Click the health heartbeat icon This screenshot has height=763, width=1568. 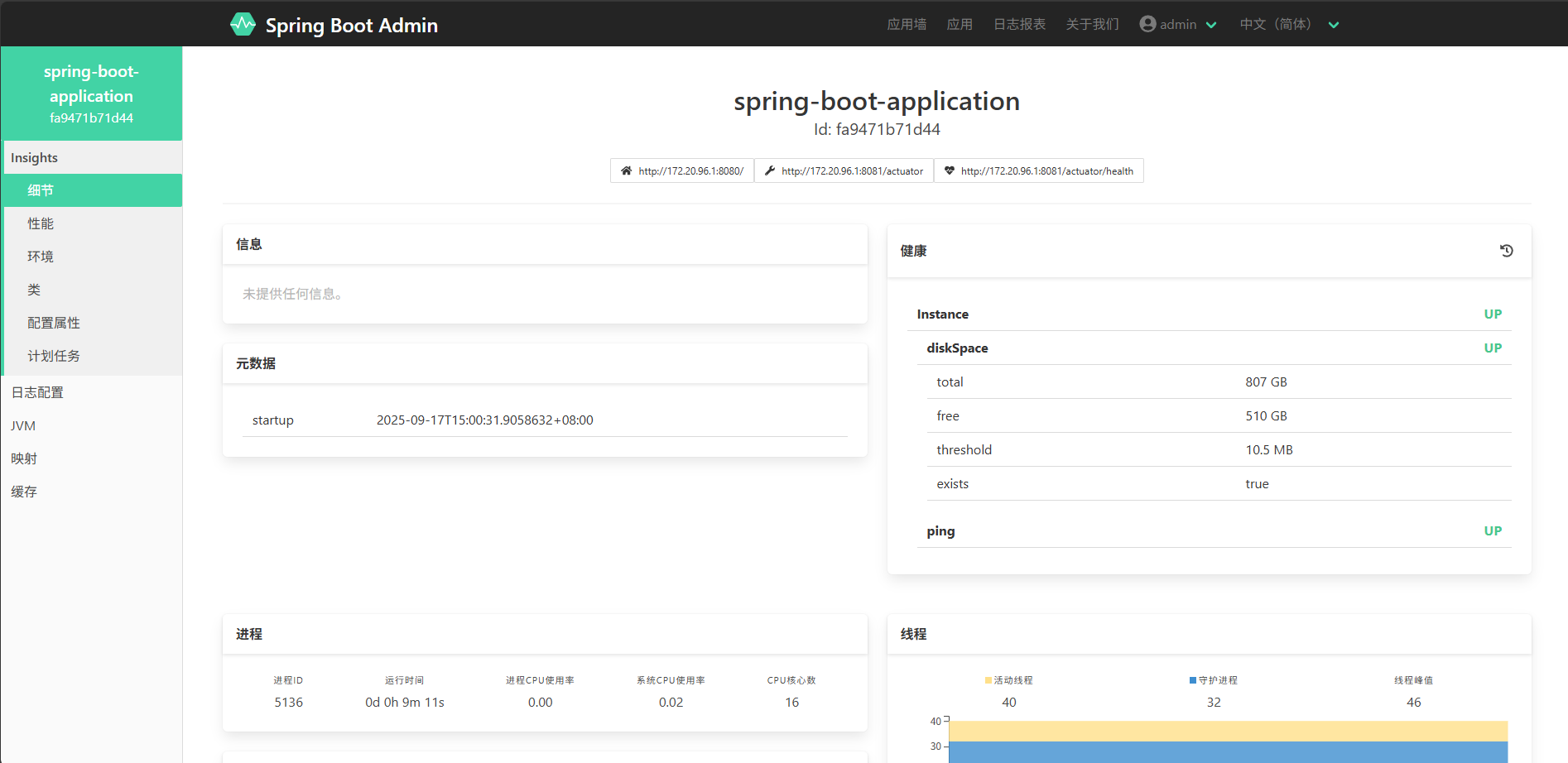950,170
